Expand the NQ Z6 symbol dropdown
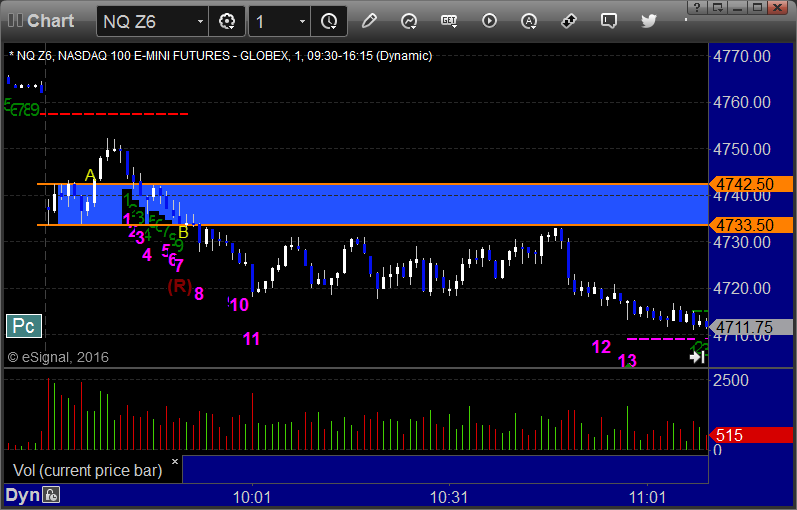Image resolution: width=797 pixels, height=510 pixels. click(200, 21)
